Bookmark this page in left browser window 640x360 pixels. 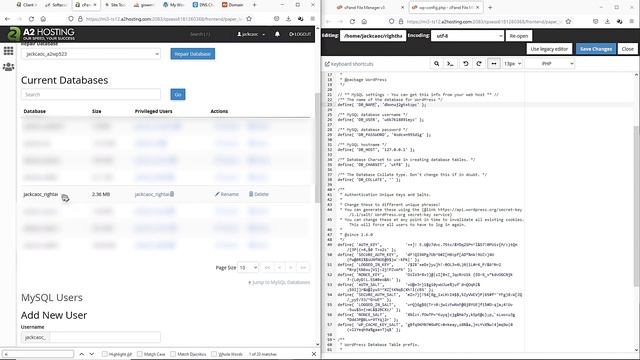(x=249, y=19)
